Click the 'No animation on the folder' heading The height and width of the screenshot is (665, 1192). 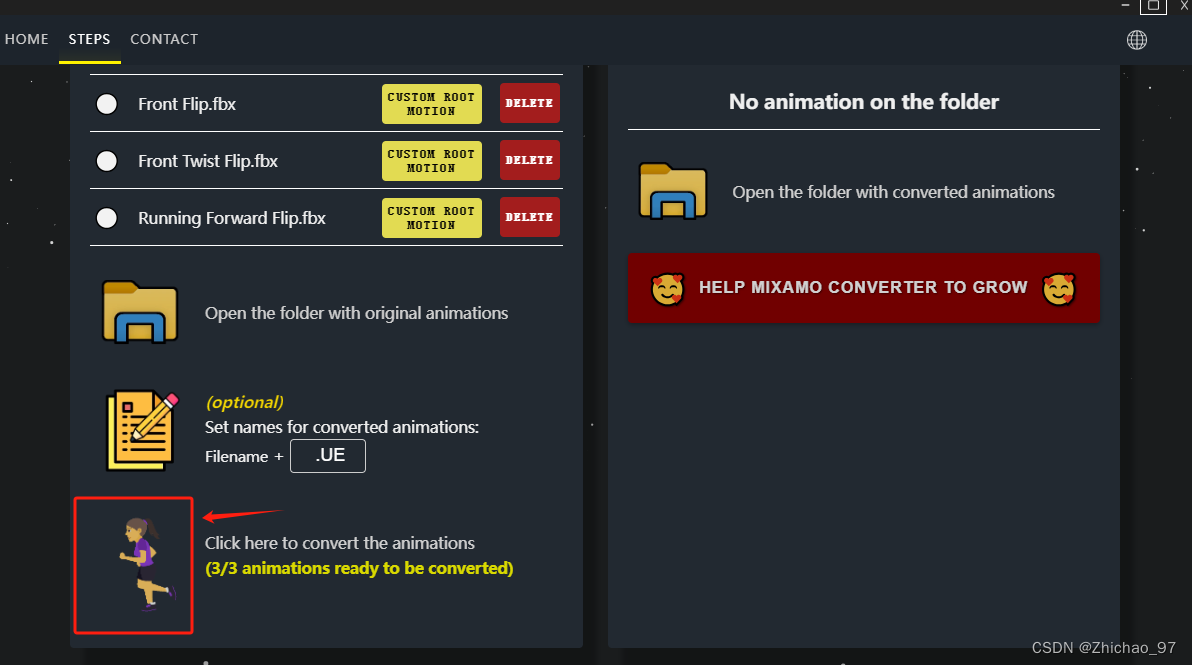tap(864, 102)
